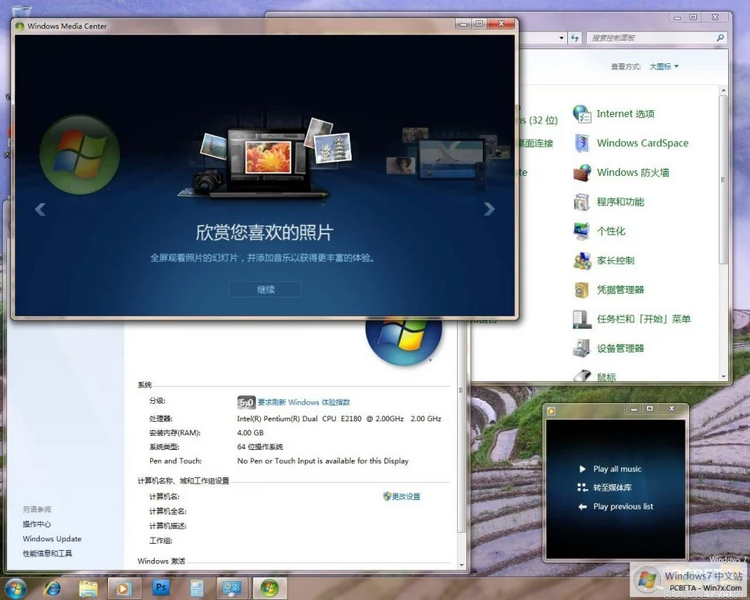
Task: Click the TV screen thumbnail in Media Center
Action: (452, 158)
